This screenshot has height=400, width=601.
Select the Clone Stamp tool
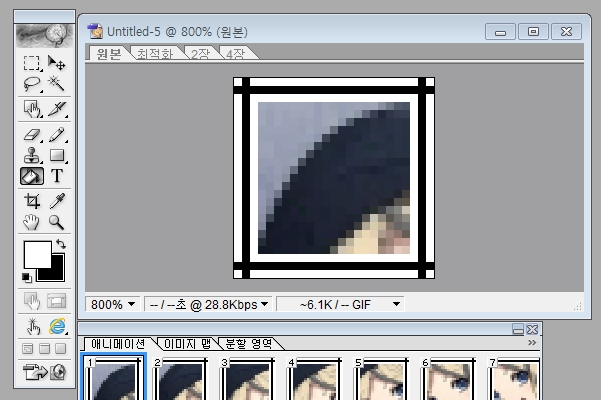pos(31,155)
